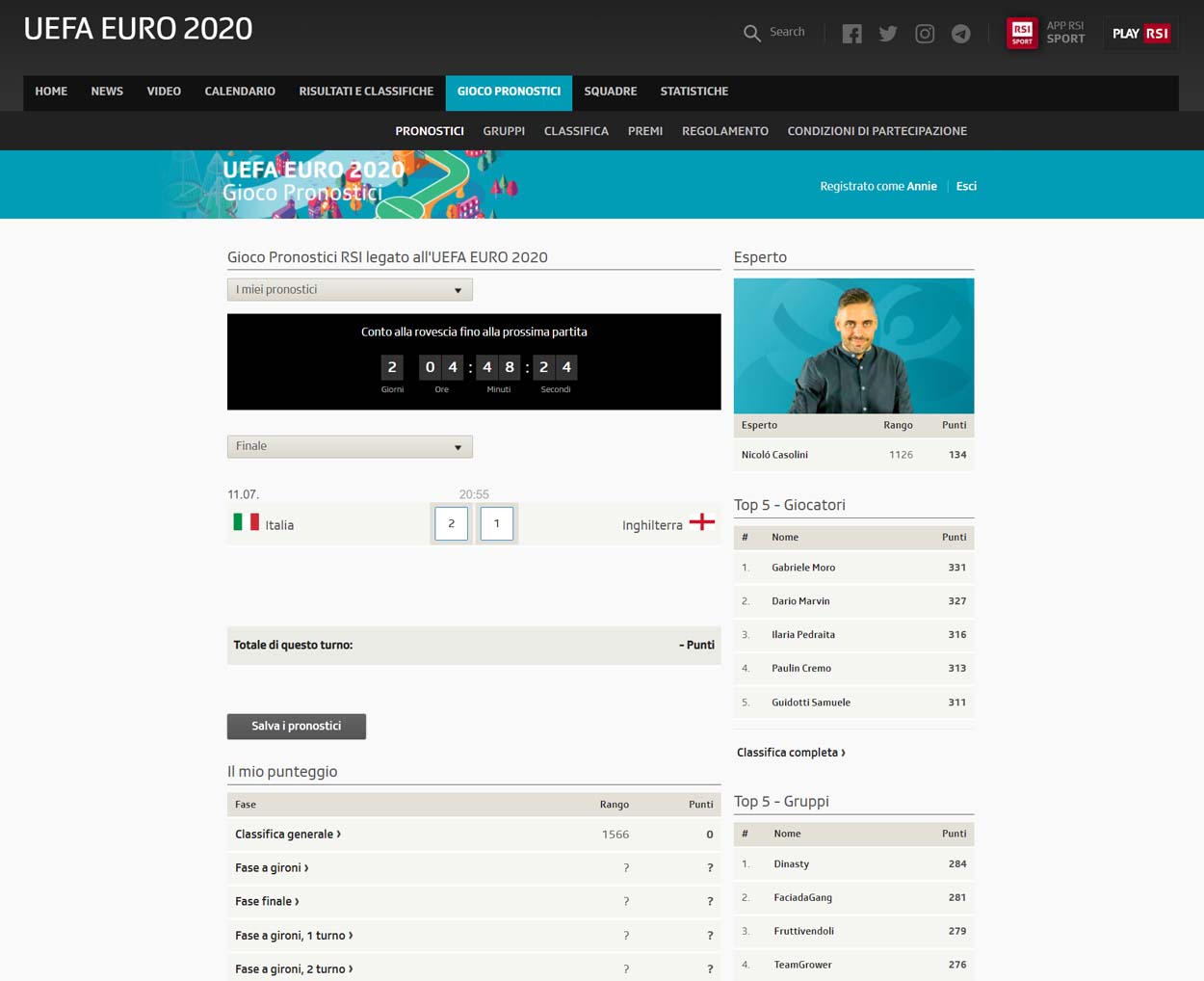The width and height of the screenshot is (1204, 981).
Task: Select group Dinasty row
Action: pos(853,864)
